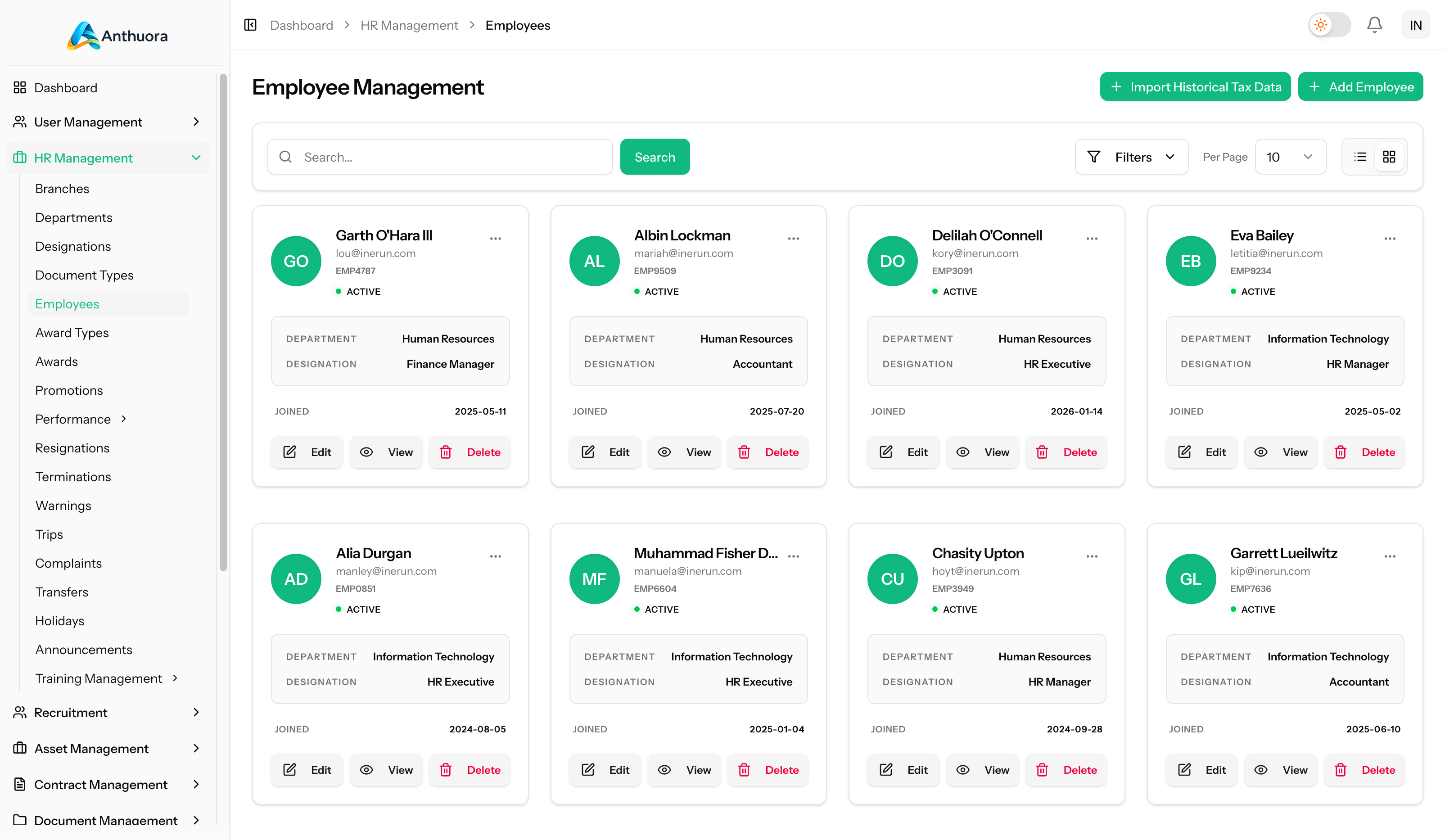
Task: Click pencil edit icon on Eva Bailey's card
Action: point(1184,452)
